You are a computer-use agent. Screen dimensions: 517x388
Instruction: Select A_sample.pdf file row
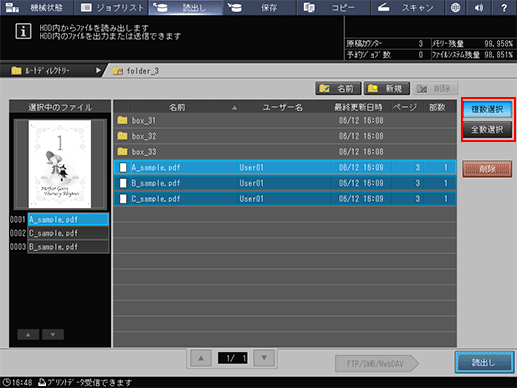point(285,167)
